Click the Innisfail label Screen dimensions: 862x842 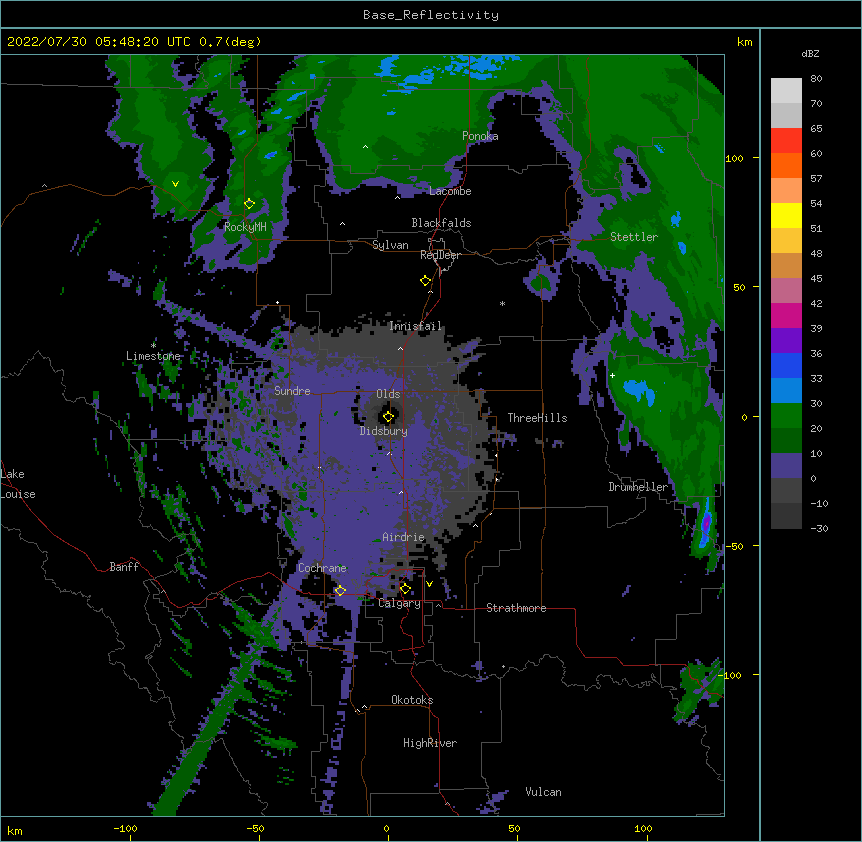[415, 326]
